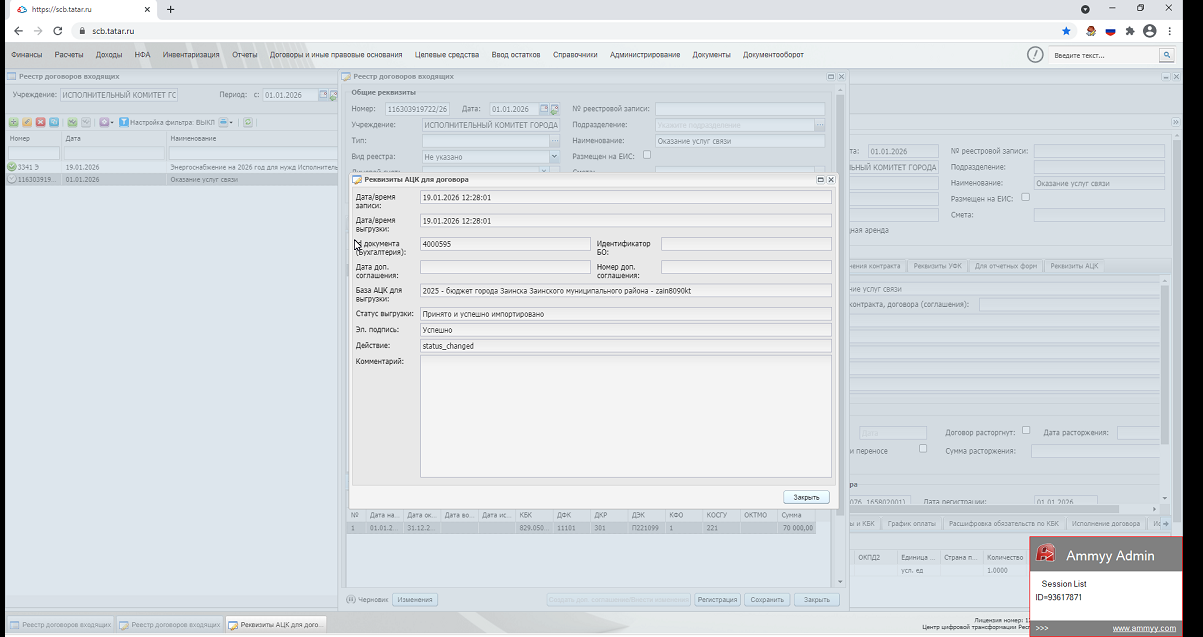Bookmark page with the star icon
This screenshot has width=1203, height=637.
[x=1066, y=31]
